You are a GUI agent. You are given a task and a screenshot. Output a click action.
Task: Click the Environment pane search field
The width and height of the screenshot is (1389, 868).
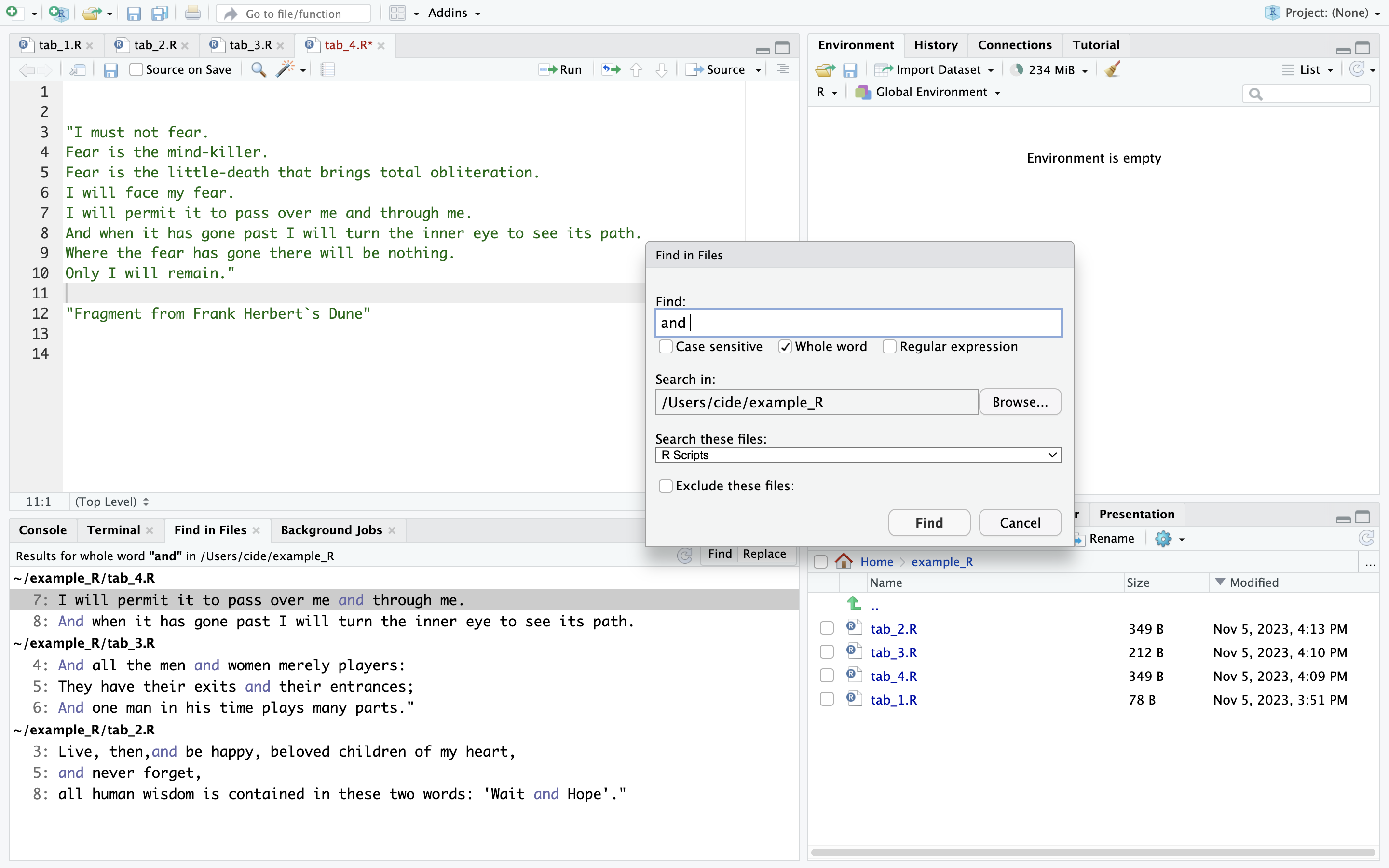tap(1307, 94)
